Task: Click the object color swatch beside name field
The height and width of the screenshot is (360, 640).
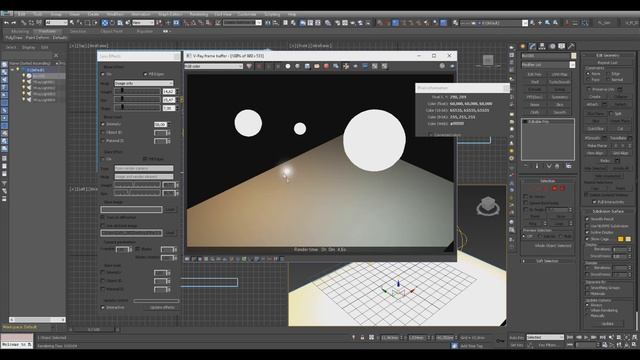Action: pyautogui.click(x=573, y=56)
